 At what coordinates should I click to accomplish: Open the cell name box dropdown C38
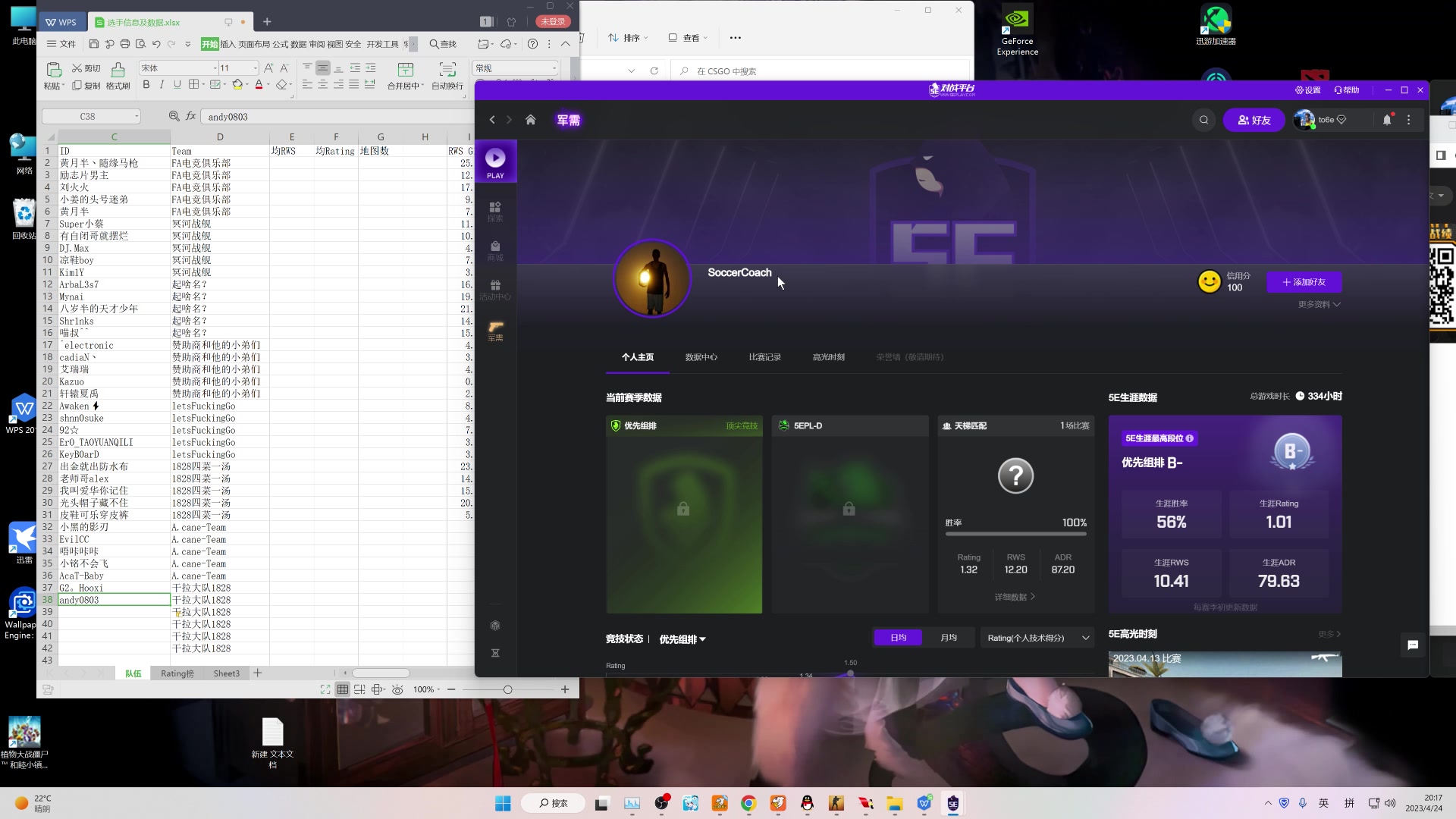[136, 117]
